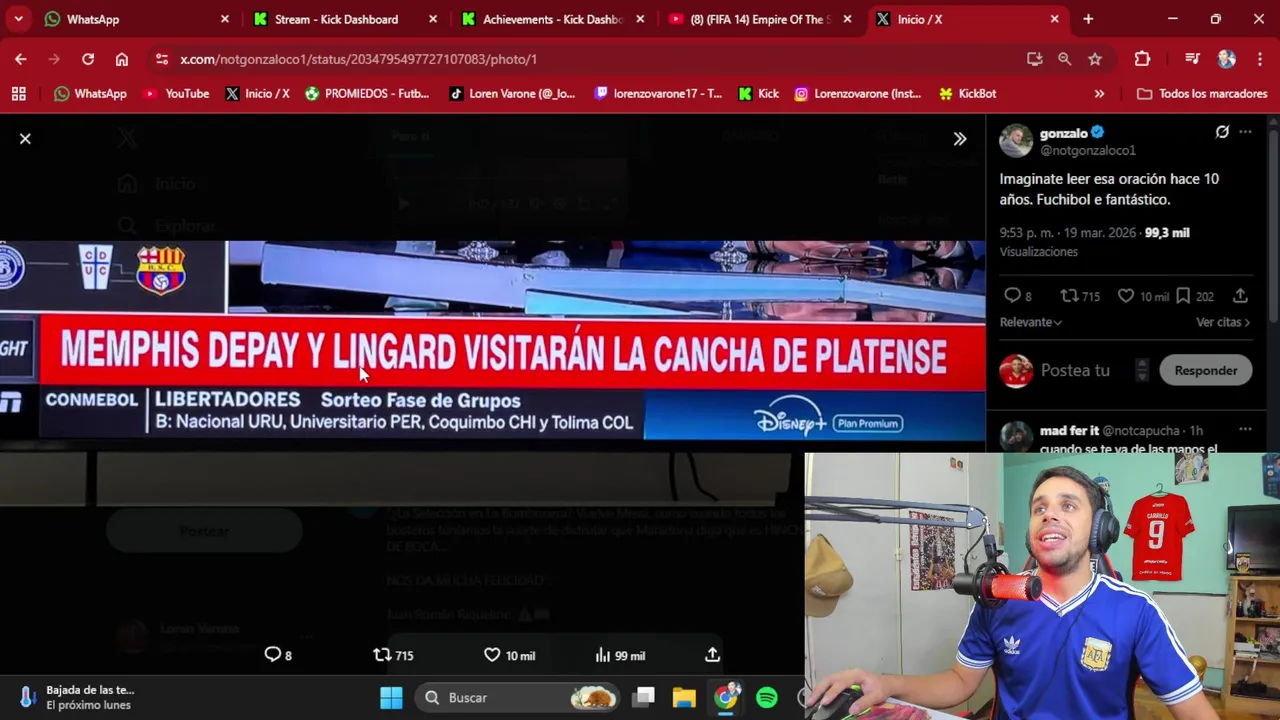
Task: Like using the 10 mil heart under photo
Action: click(x=509, y=655)
